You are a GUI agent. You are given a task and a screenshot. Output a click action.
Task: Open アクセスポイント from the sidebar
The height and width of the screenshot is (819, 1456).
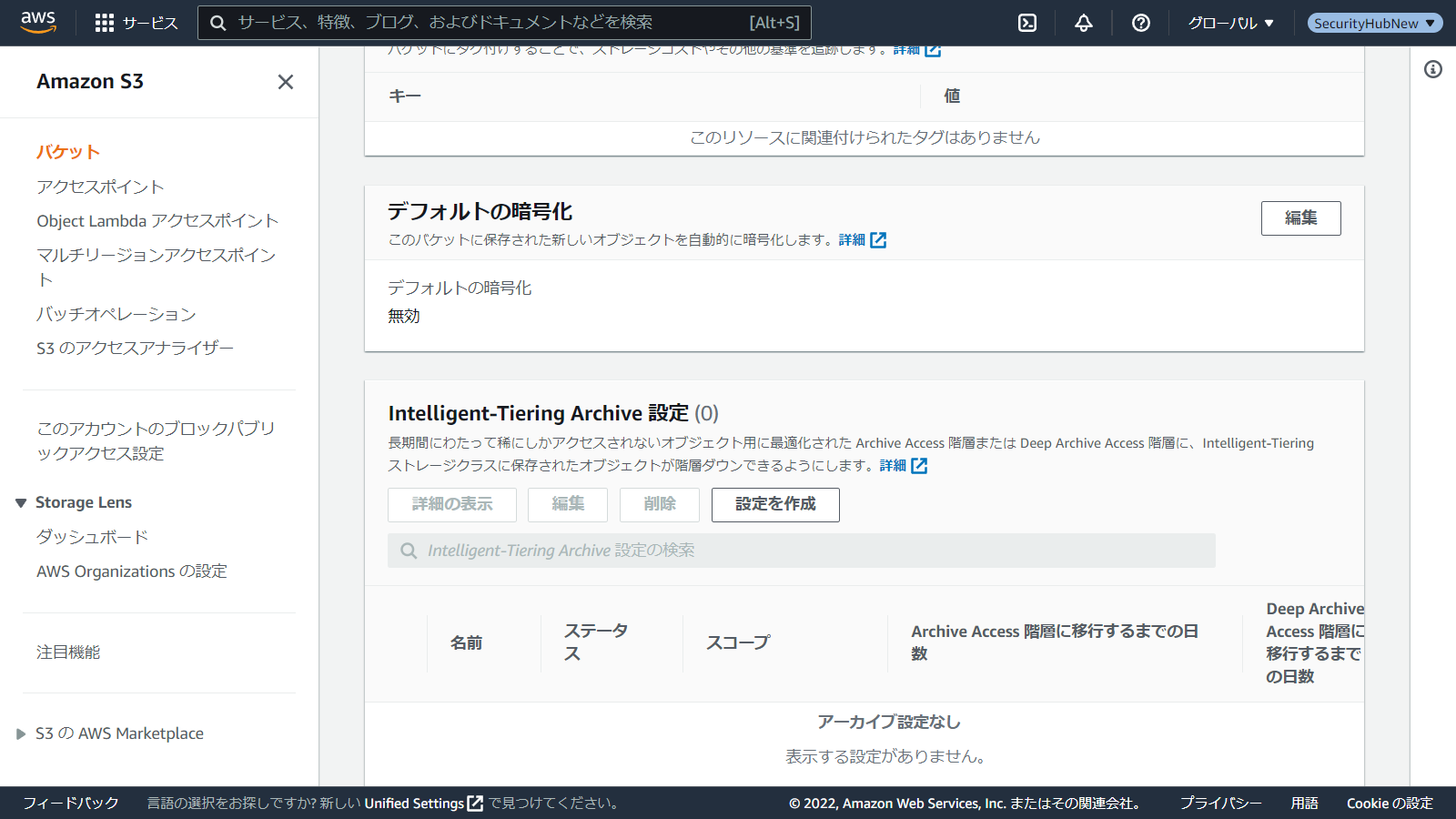(x=100, y=187)
